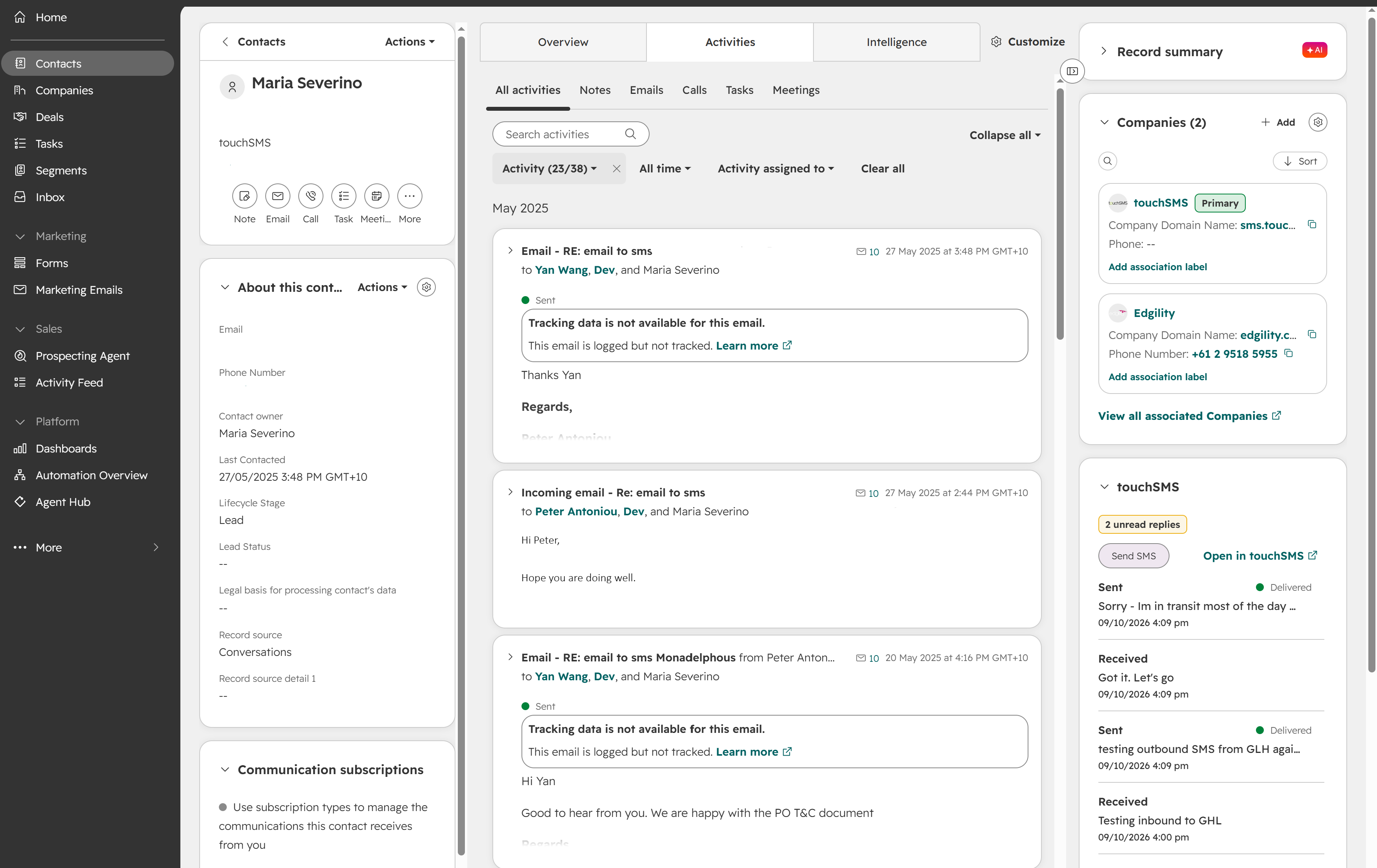
Task: Switch to the Overview tab
Action: tap(563, 42)
